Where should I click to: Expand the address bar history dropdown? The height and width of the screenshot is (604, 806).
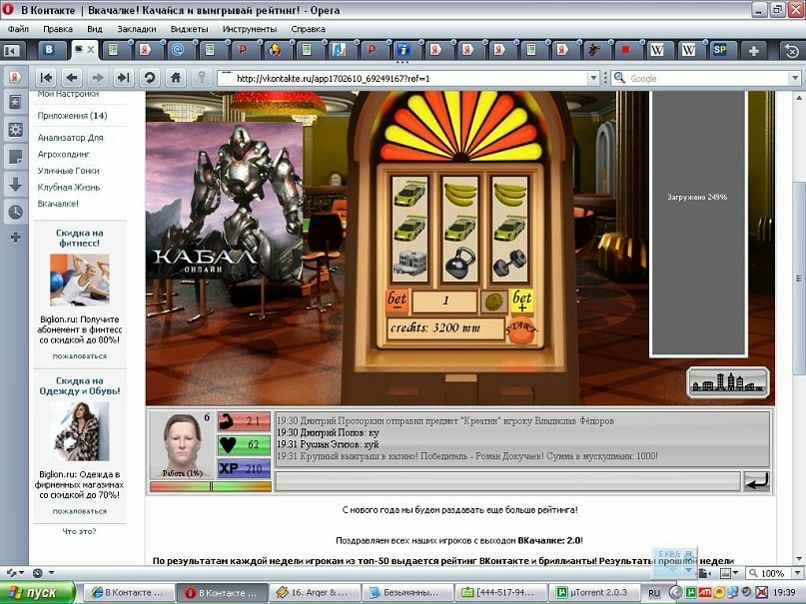coord(594,78)
